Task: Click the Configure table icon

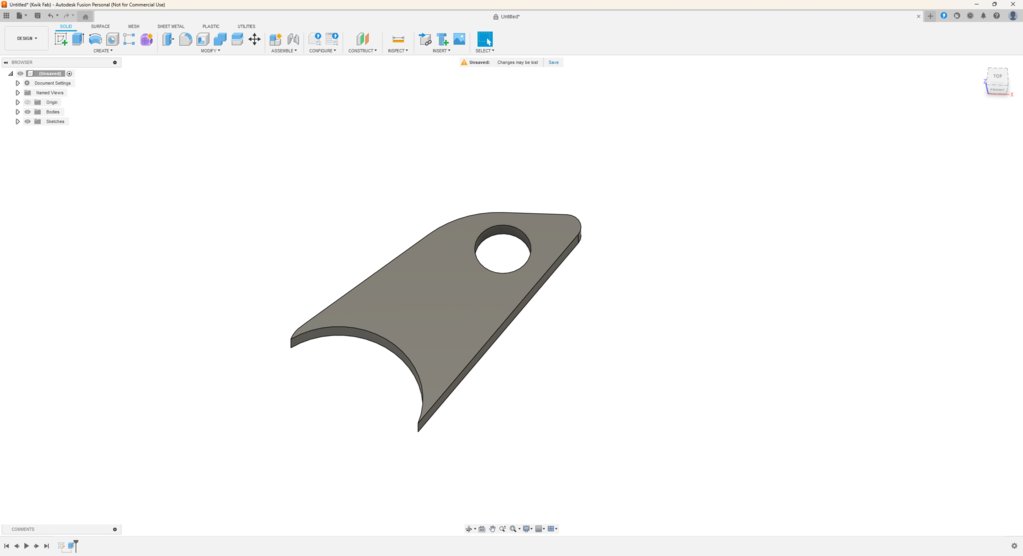Action: point(332,39)
